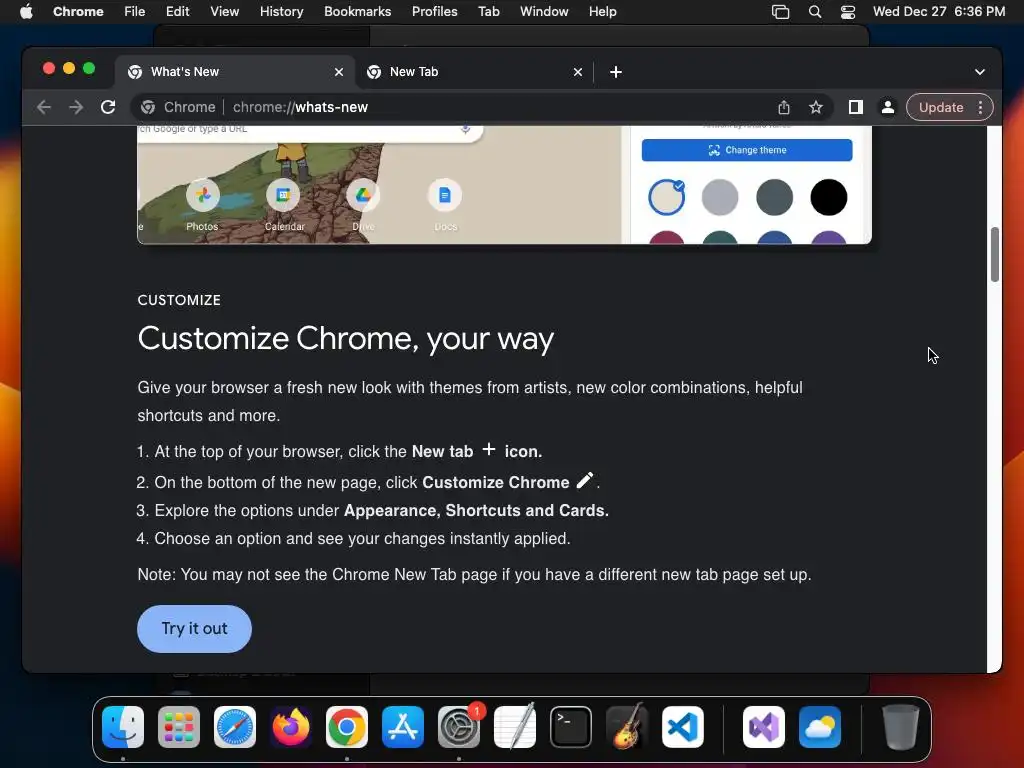Click the Update button
The height and width of the screenshot is (768, 1024).
(941, 107)
